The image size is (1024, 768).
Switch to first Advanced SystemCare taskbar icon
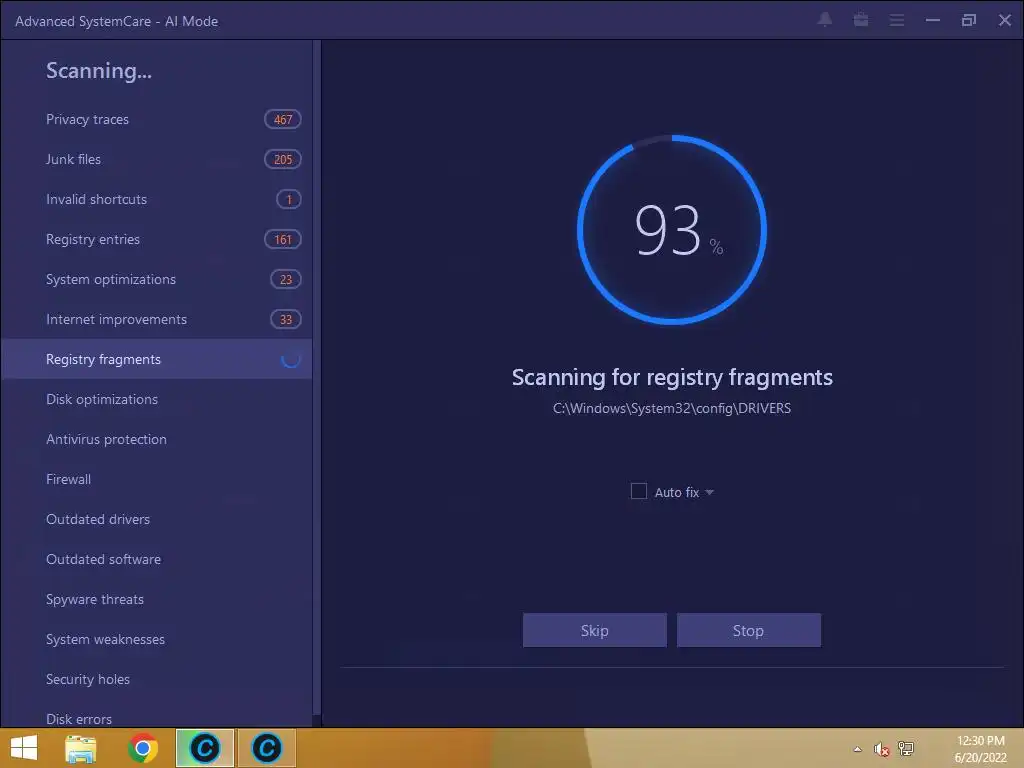(x=204, y=748)
